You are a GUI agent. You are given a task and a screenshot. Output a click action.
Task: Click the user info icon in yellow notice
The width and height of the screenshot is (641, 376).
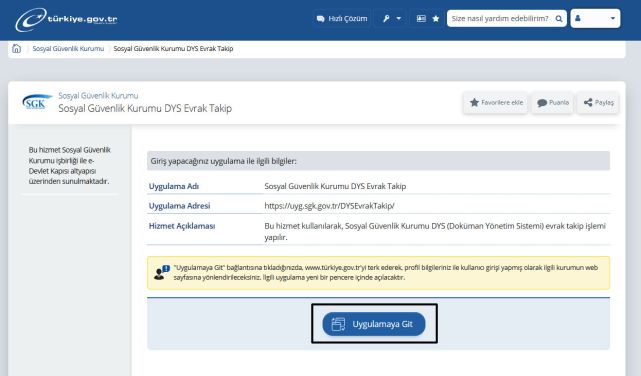(x=161, y=273)
